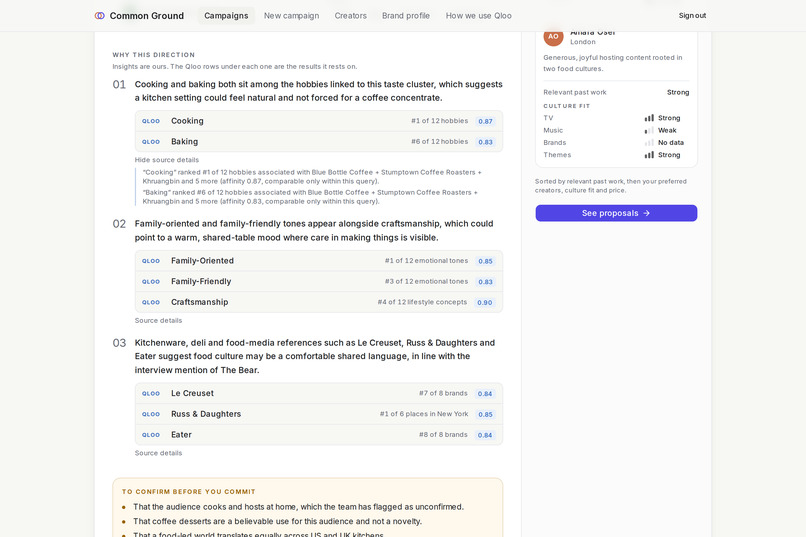Expand Source details under Eater row

158,453
